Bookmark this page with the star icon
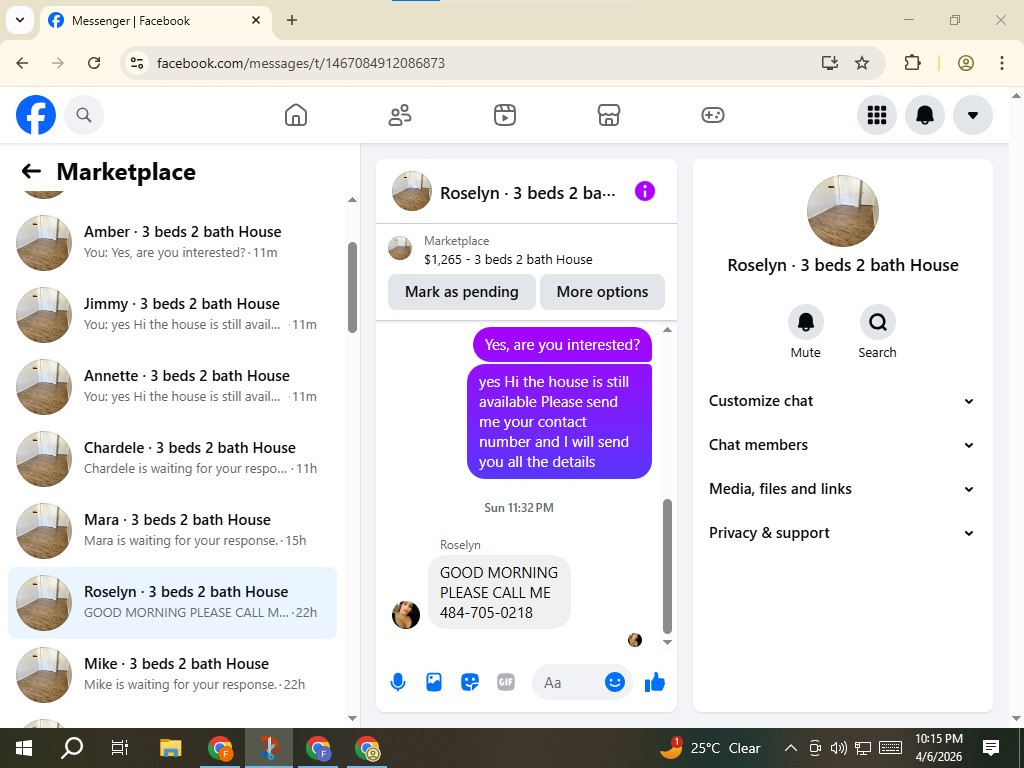The image size is (1024, 768). [862, 63]
